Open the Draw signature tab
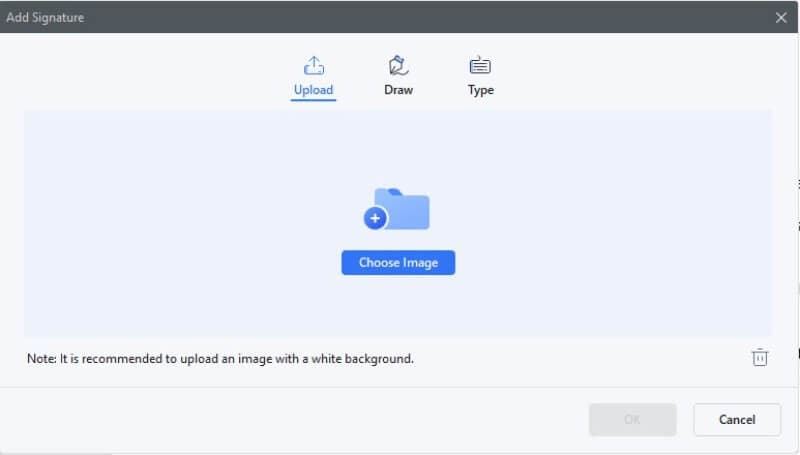This screenshot has width=800, height=455. point(398,77)
